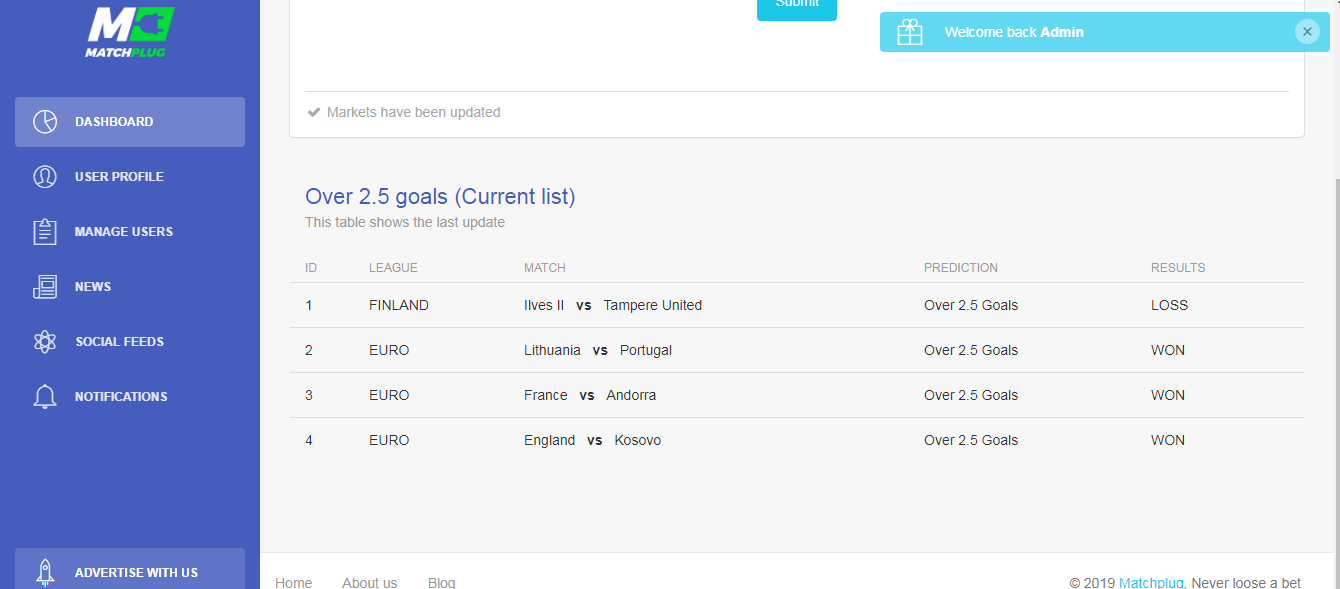Open the USER PROFILE menu item
The width and height of the screenshot is (1340, 589).
(119, 177)
